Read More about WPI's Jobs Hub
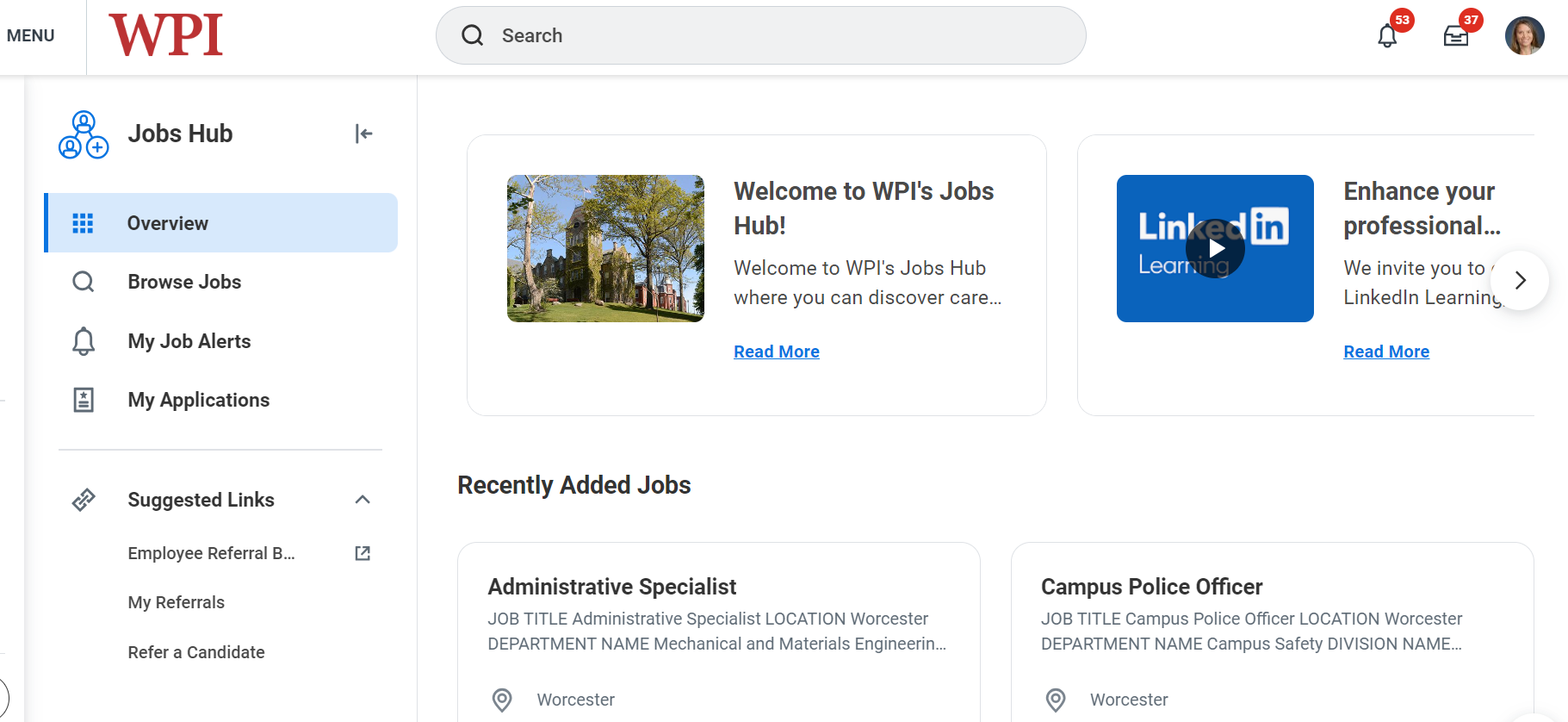The image size is (1568, 722). point(777,352)
